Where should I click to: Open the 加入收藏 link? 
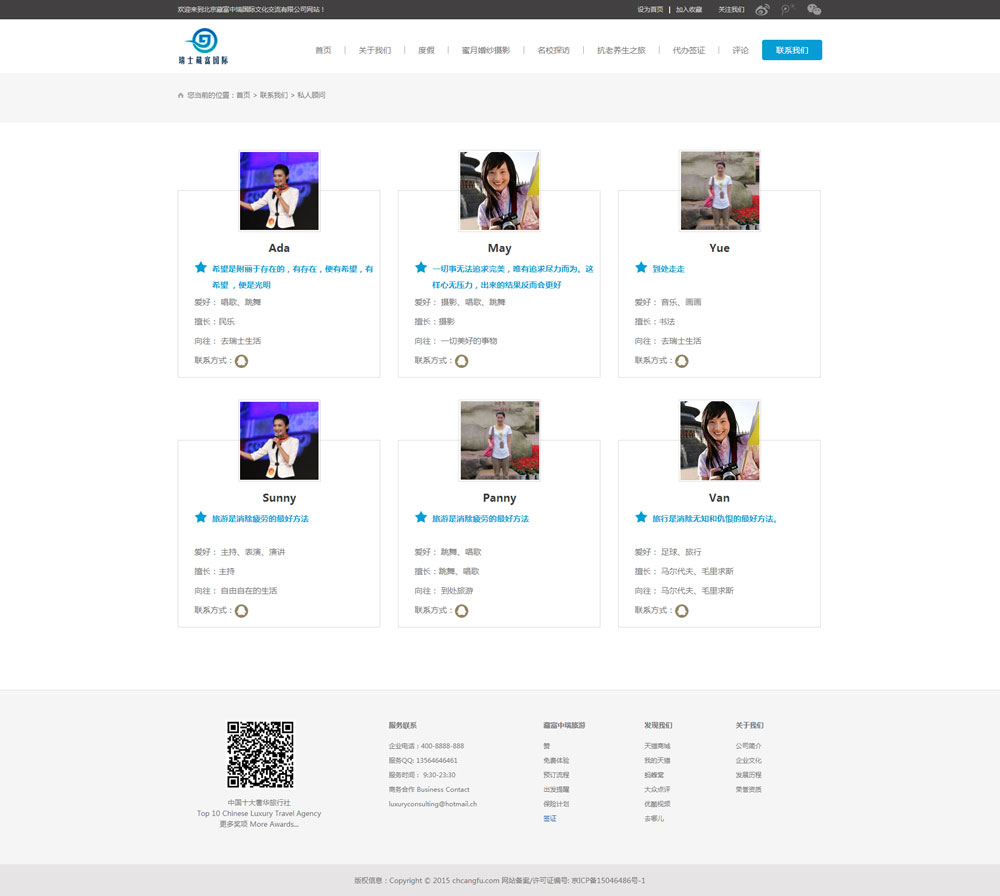[x=689, y=10]
